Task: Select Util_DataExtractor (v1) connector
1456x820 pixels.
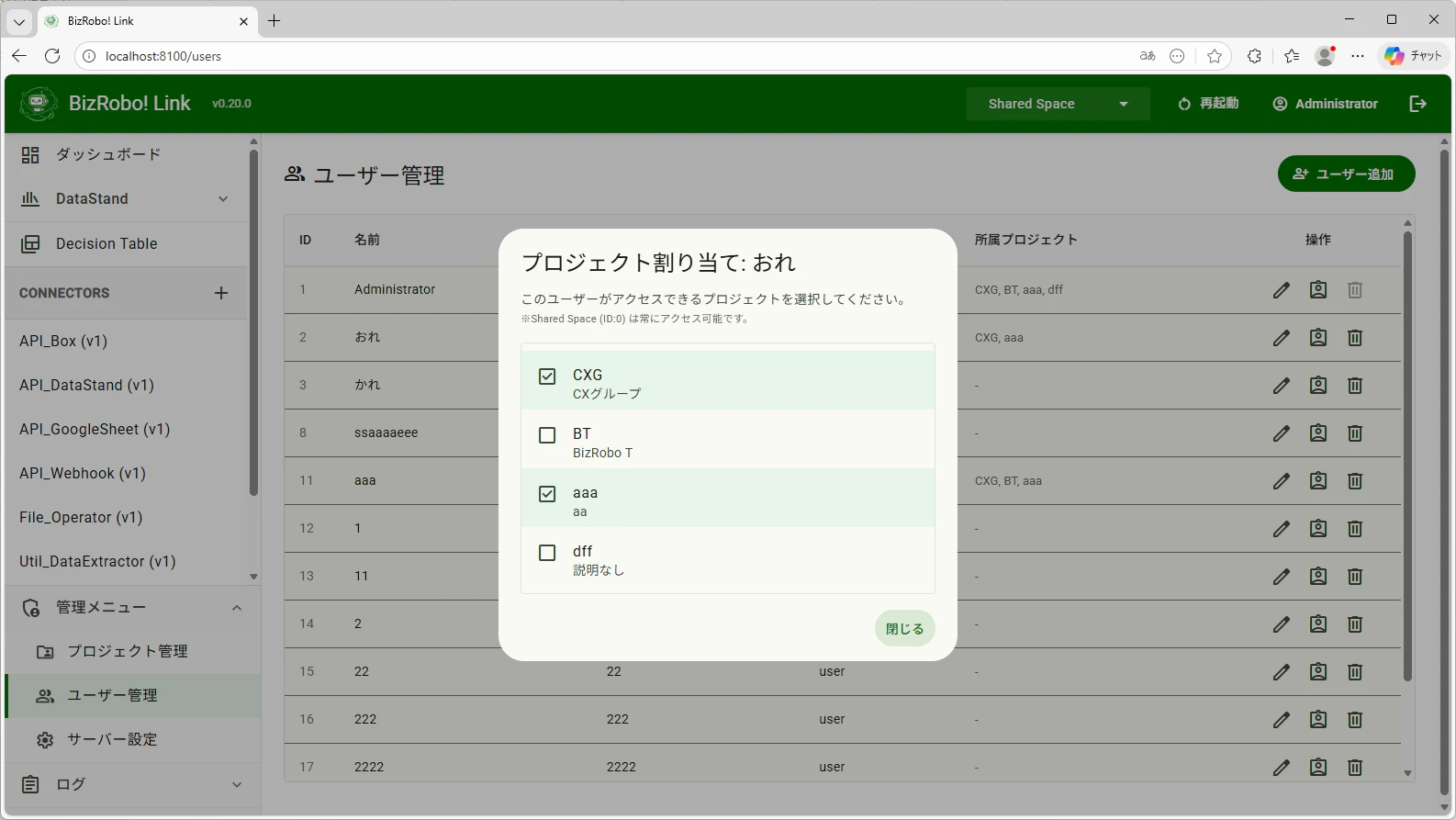Action: (x=126, y=561)
